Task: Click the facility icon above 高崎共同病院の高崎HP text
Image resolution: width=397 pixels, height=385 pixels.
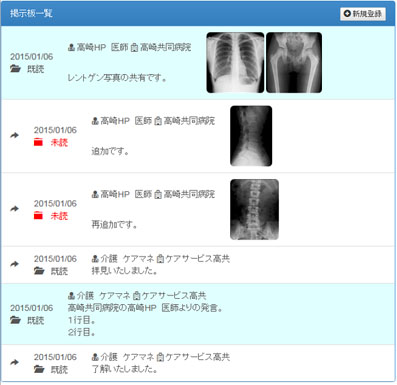Action: (136, 296)
